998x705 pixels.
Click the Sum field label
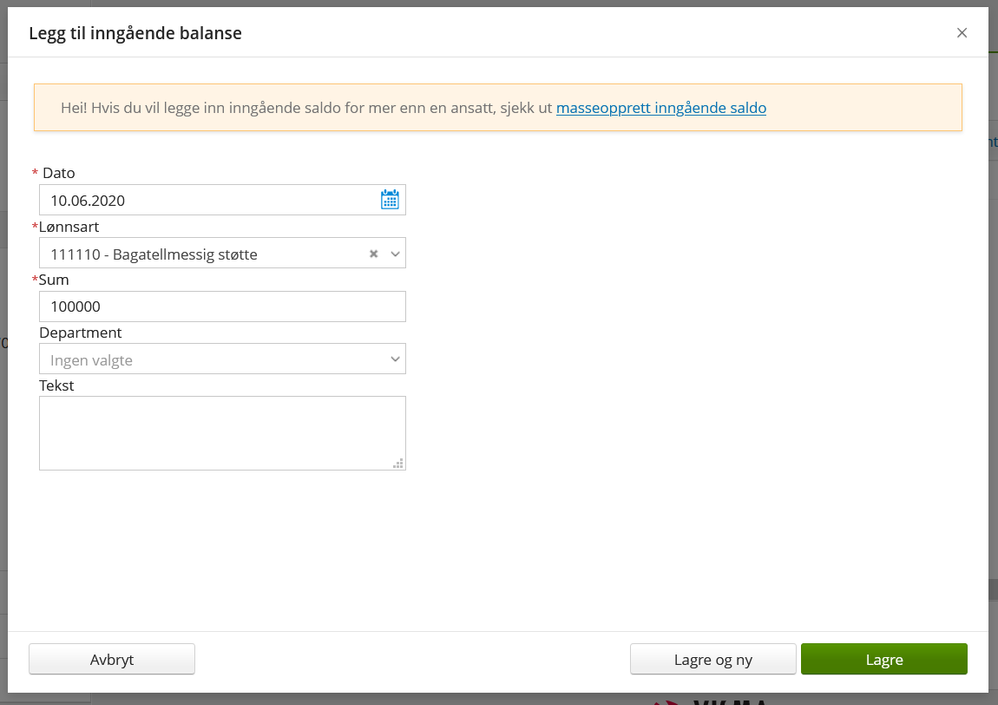(54, 280)
